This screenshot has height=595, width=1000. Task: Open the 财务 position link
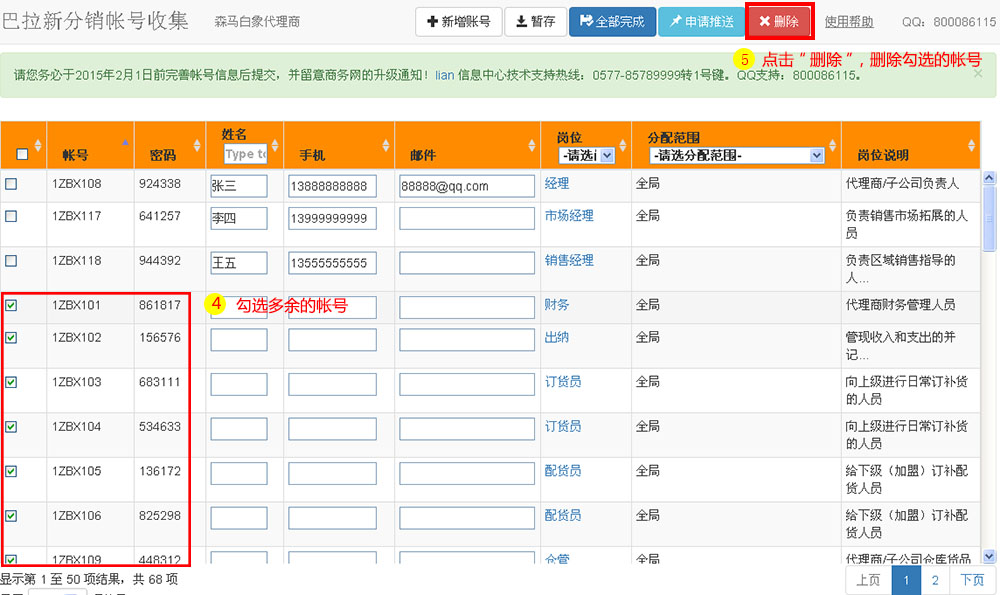(x=557, y=305)
